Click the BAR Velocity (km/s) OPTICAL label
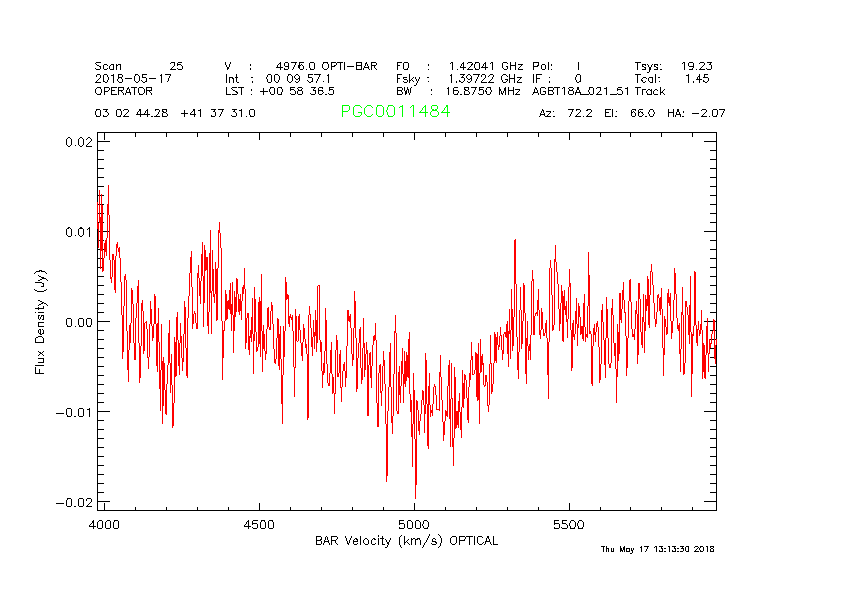This screenshot has height=595, width=842. [406, 541]
